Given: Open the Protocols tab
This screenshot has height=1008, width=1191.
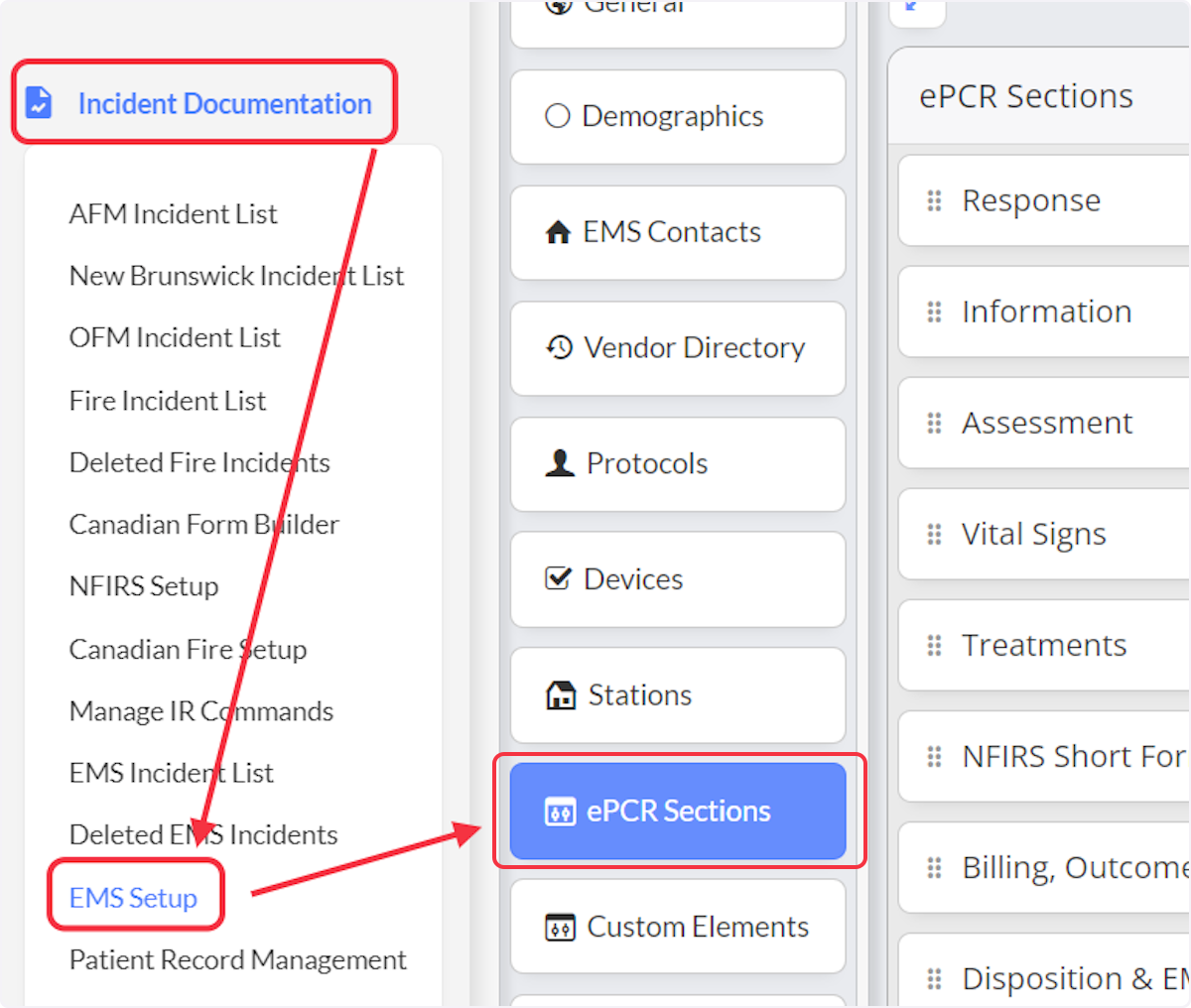Looking at the screenshot, I should (x=678, y=464).
